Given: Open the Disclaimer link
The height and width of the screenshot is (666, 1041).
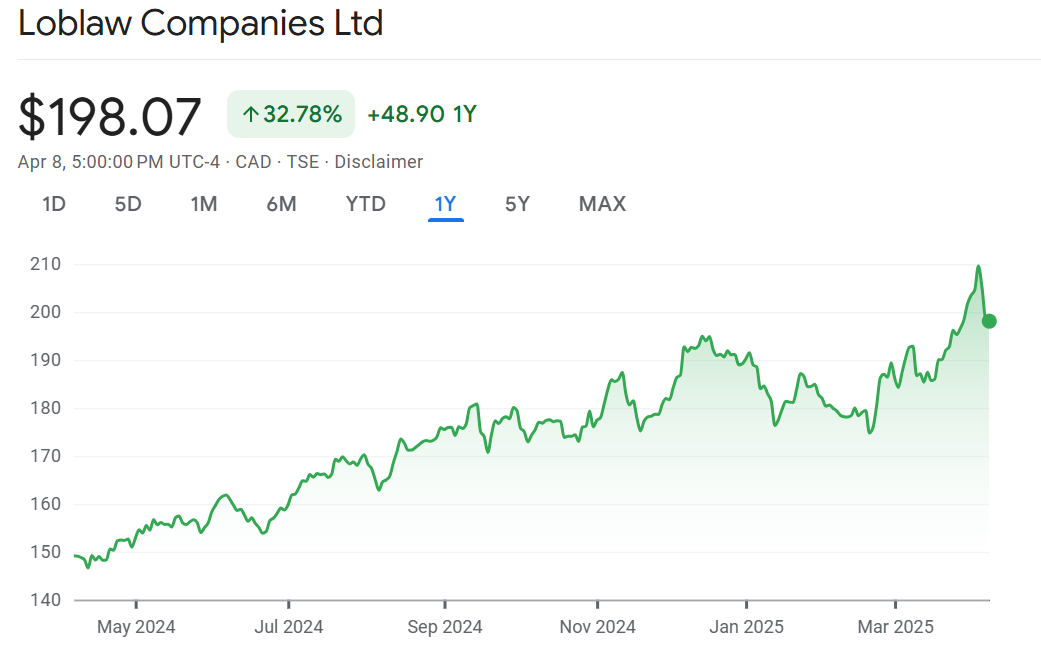Looking at the screenshot, I should point(378,162).
